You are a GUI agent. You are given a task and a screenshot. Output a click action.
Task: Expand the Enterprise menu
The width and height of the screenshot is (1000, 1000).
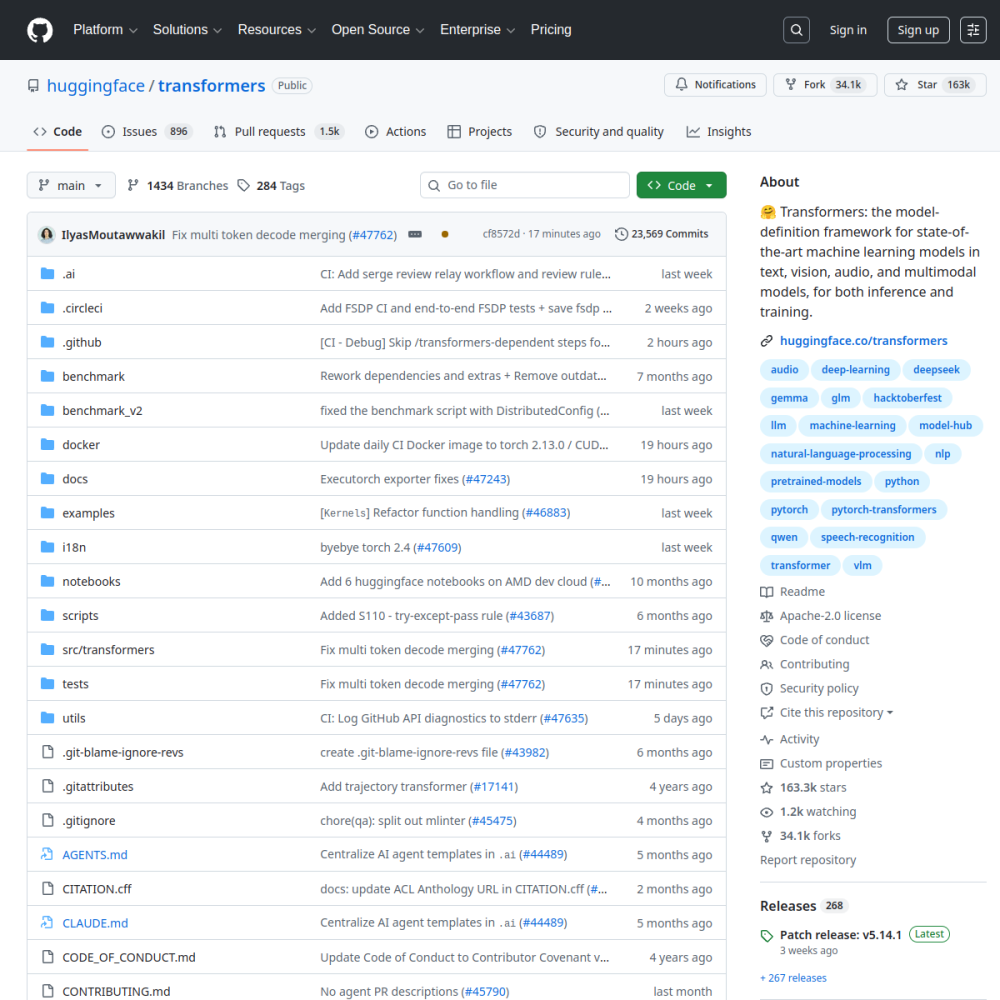478,30
